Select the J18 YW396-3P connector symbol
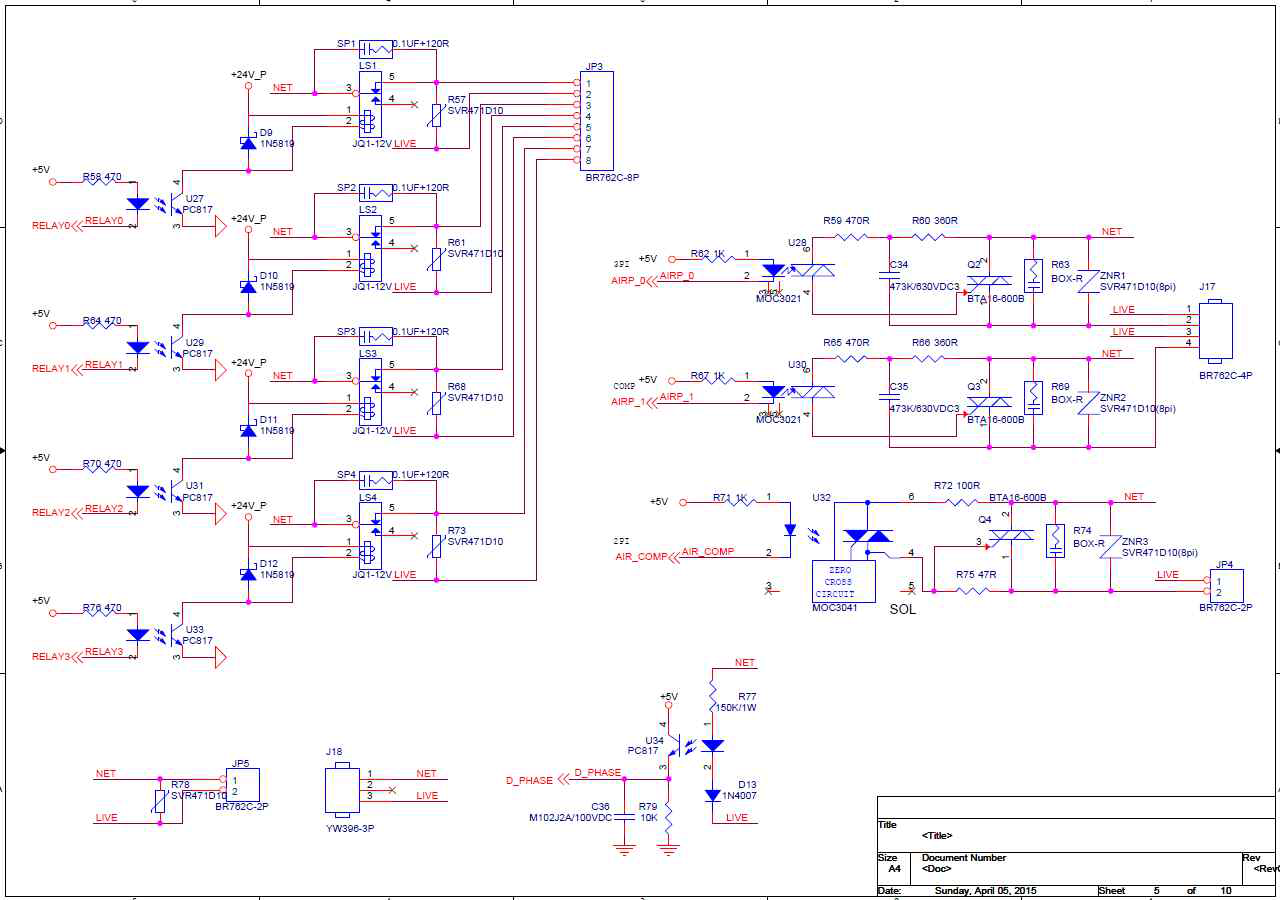1280x900 pixels. coord(341,790)
